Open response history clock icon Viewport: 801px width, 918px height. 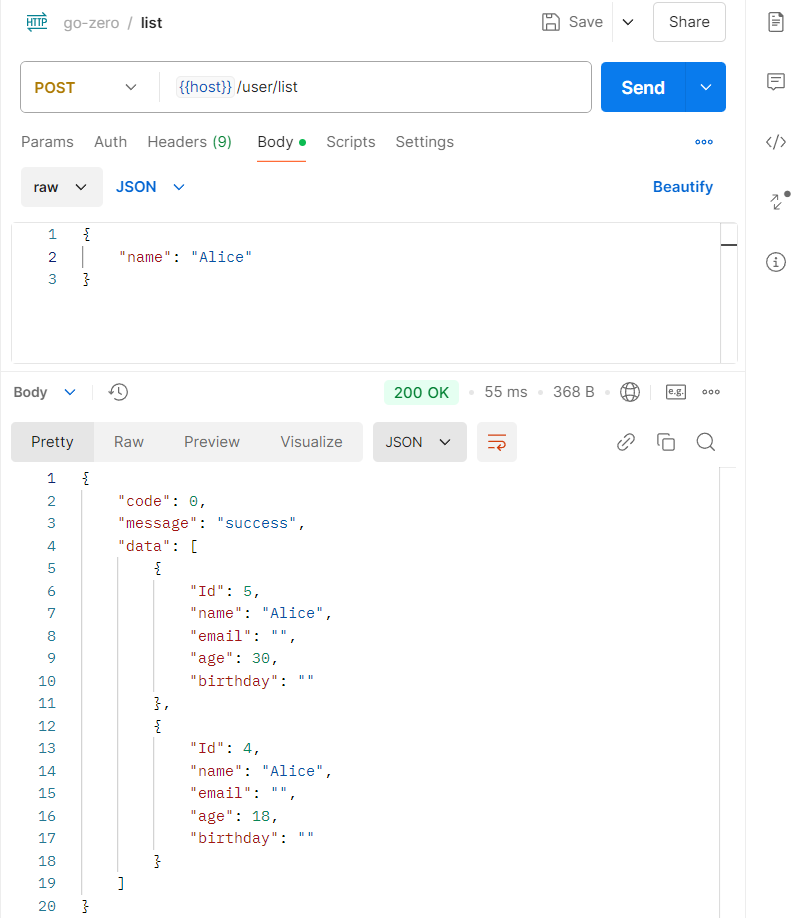tap(118, 392)
